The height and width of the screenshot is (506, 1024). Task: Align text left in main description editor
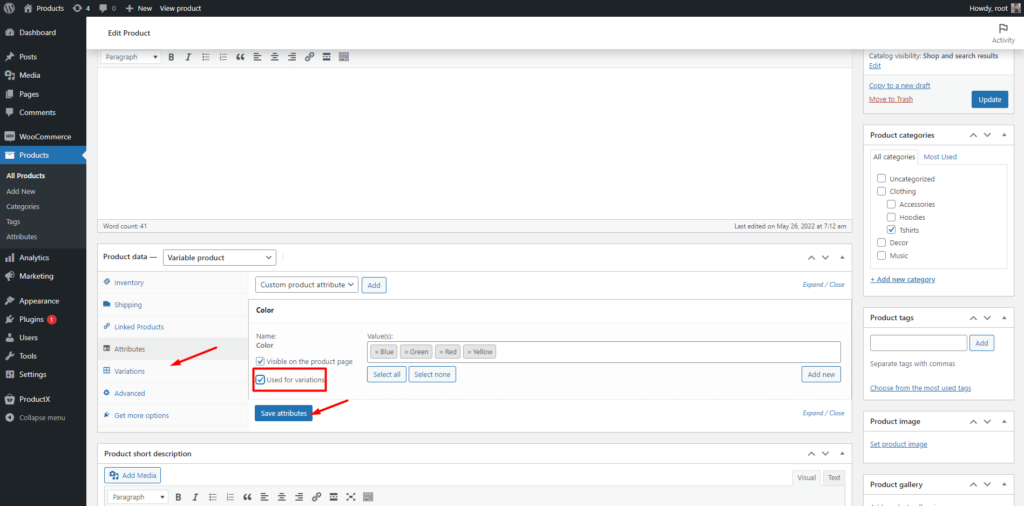[257, 57]
